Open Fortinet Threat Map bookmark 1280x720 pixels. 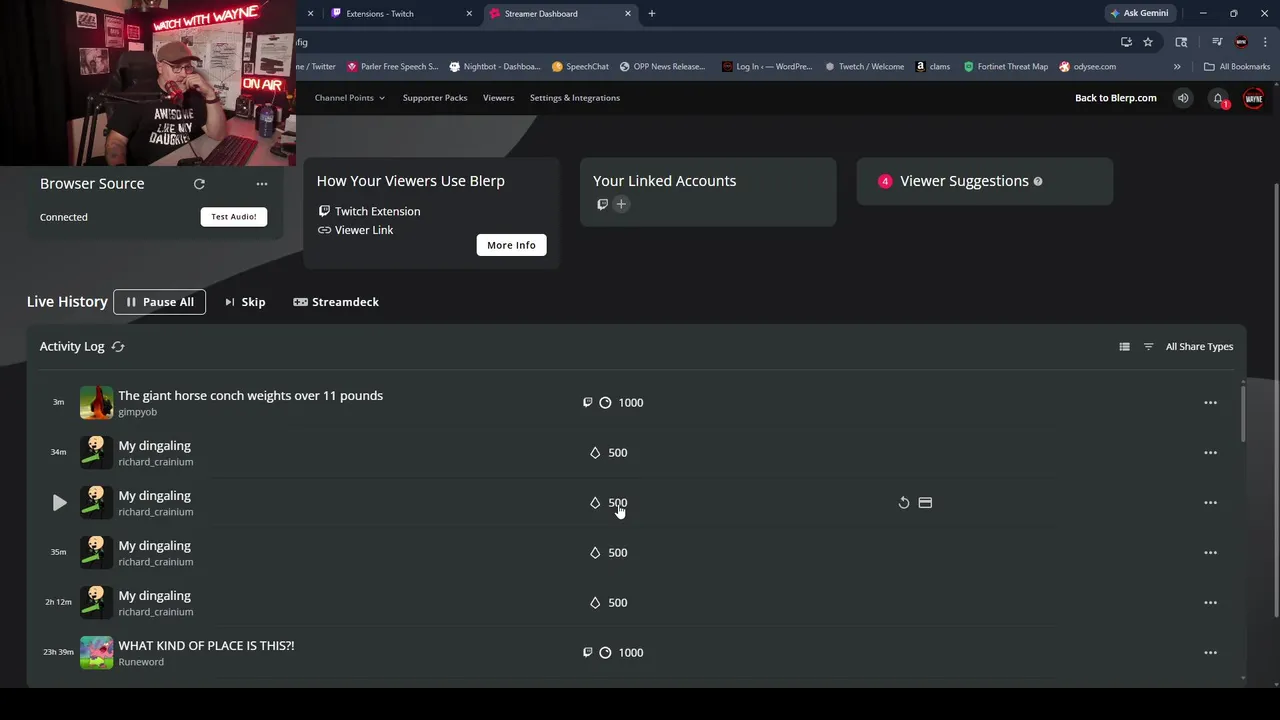1006,67
